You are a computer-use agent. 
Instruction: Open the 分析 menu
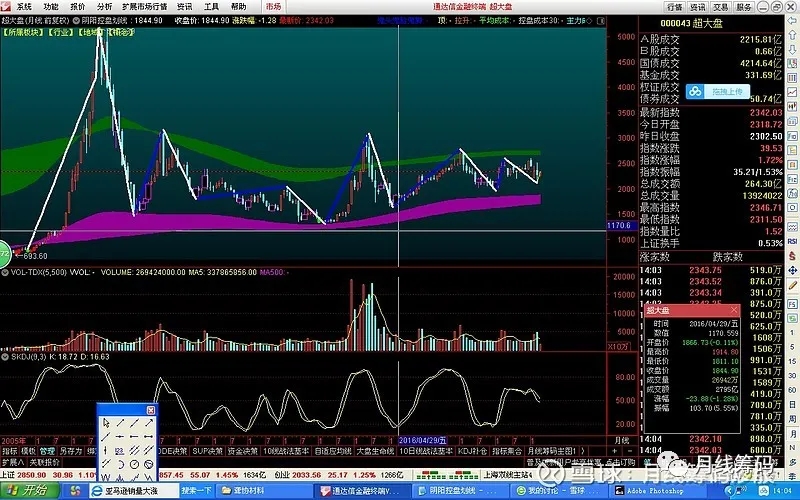[104, 6]
